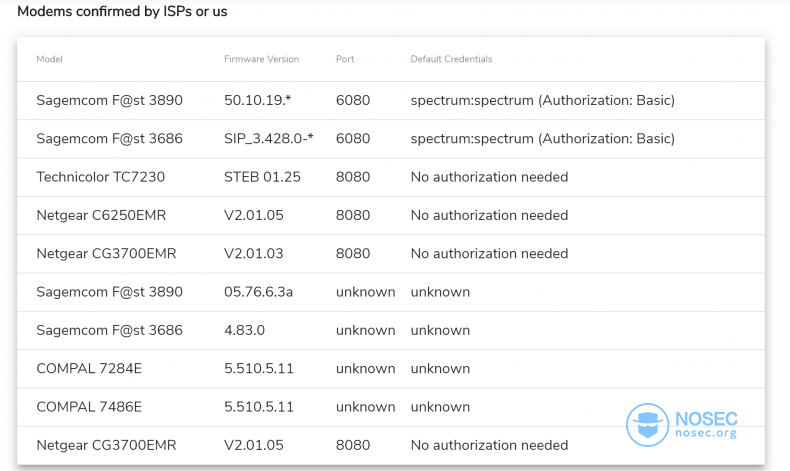Select firmware cell SIP_3.428.0-*
The height and width of the screenshot is (471, 790).
point(269,139)
